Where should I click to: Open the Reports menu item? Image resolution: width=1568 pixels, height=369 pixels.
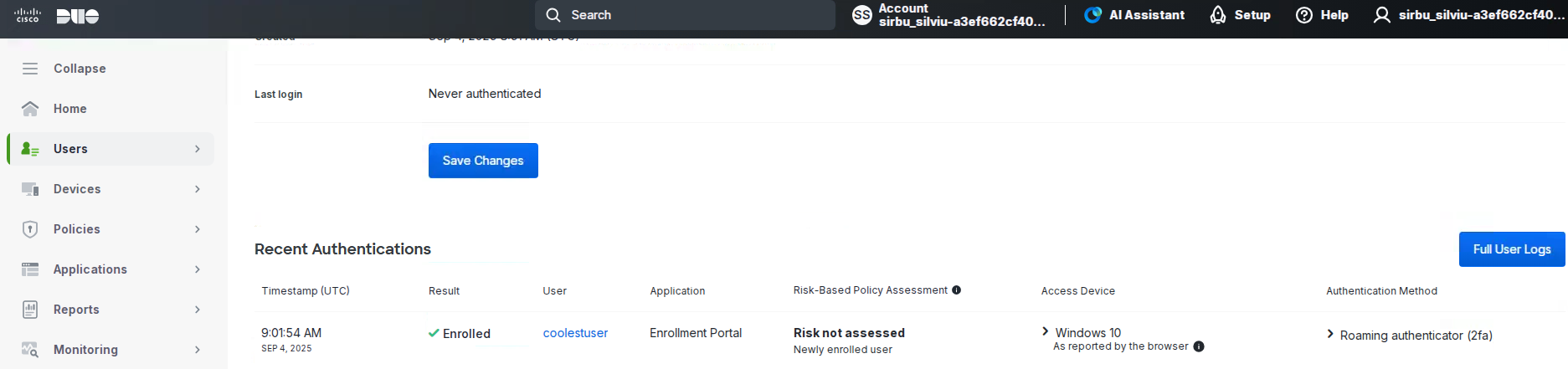[x=111, y=310]
